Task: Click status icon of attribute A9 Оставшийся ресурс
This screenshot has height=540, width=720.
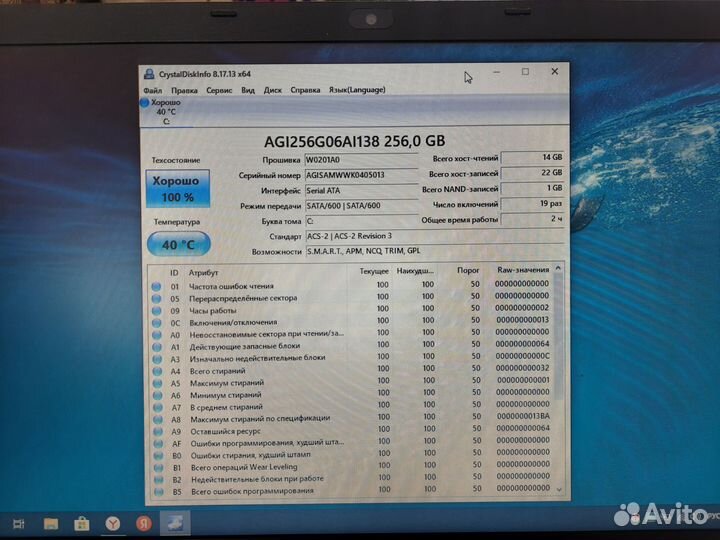Action: (158, 432)
